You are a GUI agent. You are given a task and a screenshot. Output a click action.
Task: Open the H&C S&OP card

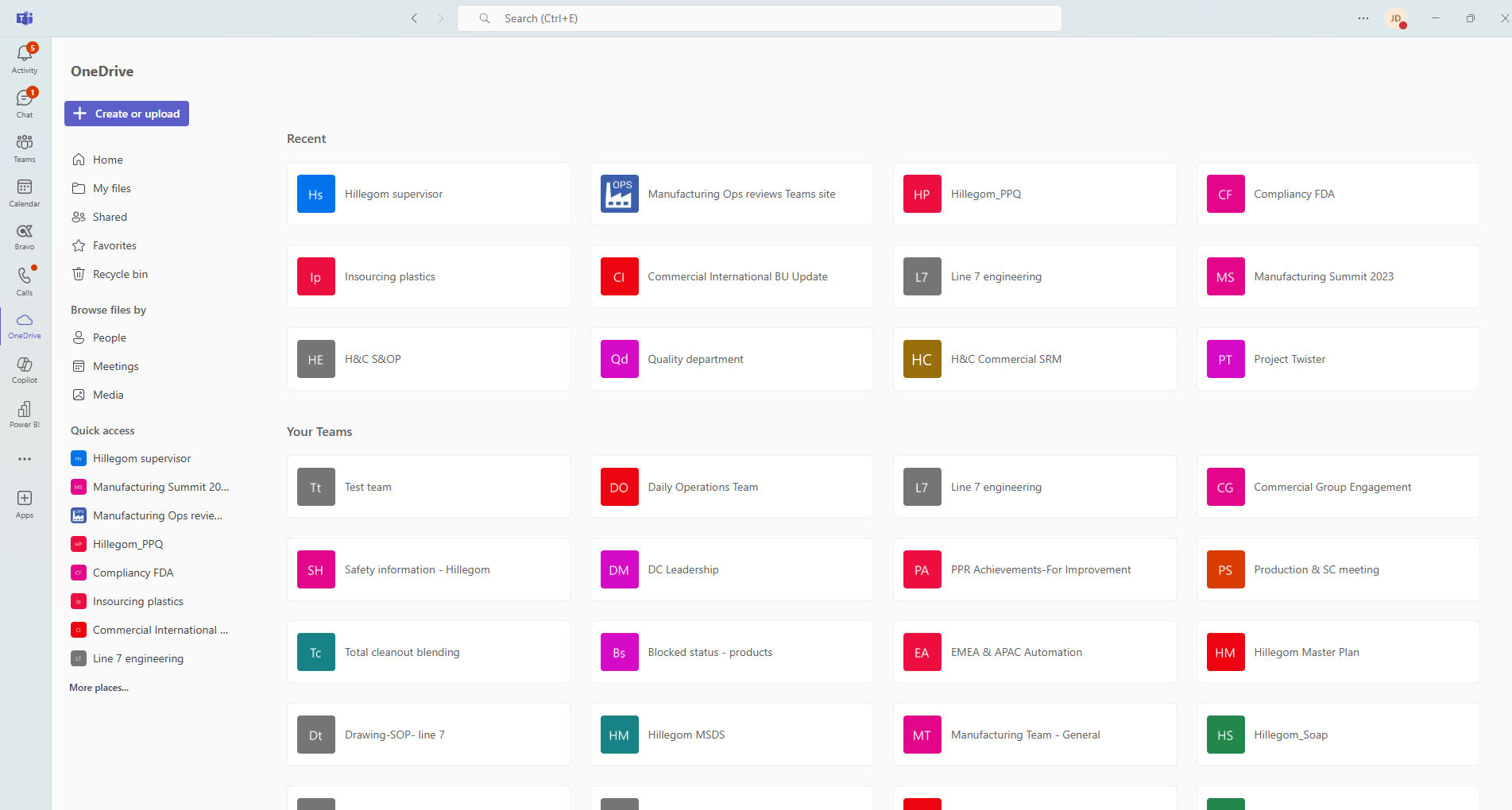coord(429,359)
